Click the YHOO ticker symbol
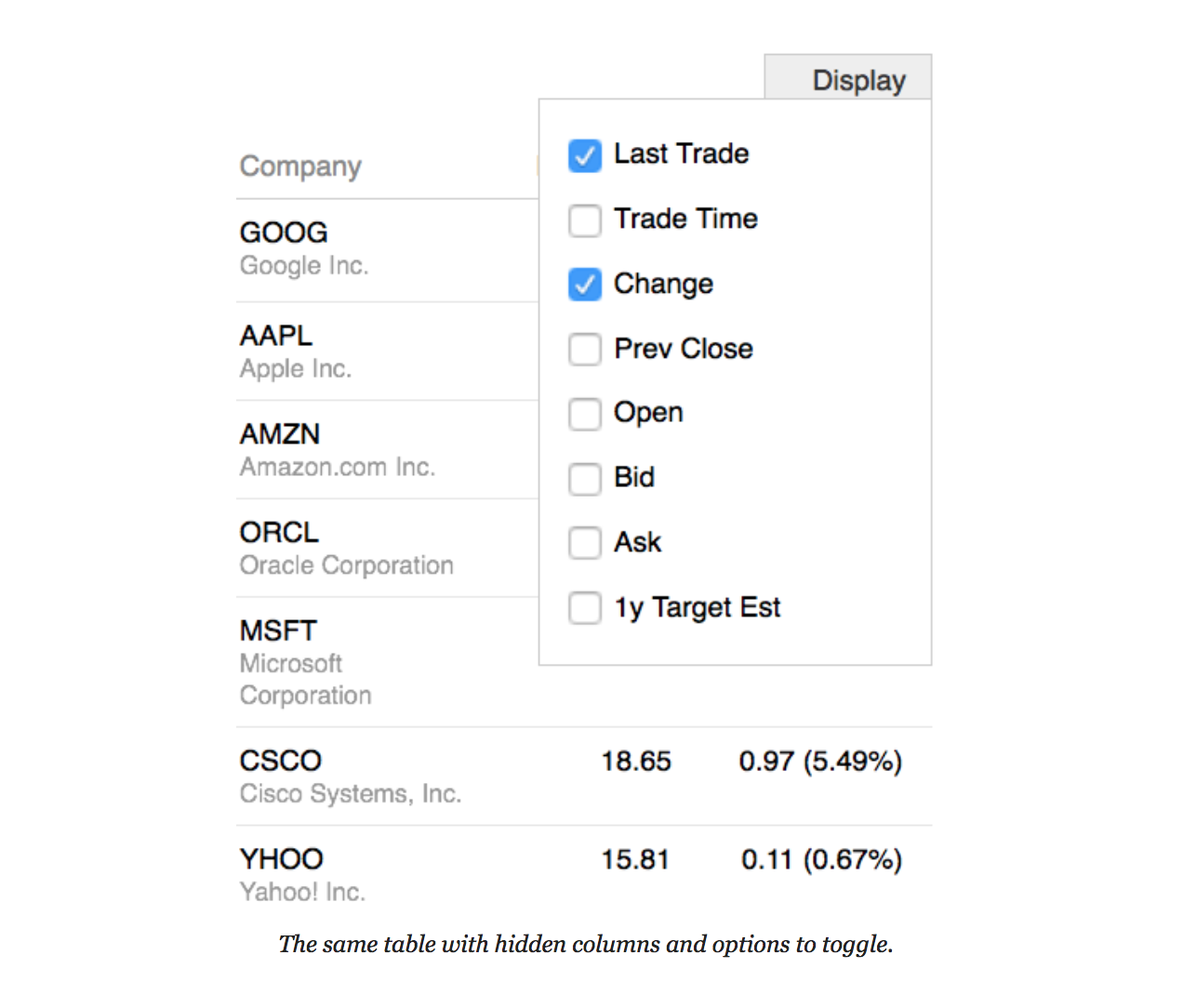 (x=281, y=859)
